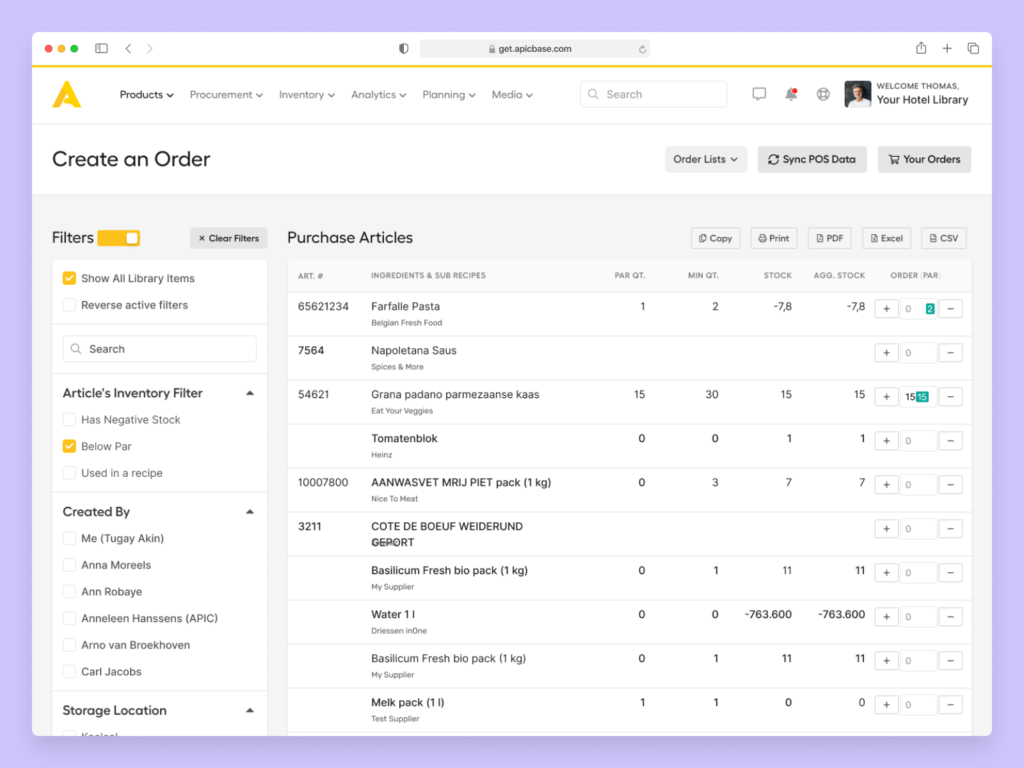Open the Procurement menu
1024x768 pixels.
pyautogui.click(x=226, y=95)
